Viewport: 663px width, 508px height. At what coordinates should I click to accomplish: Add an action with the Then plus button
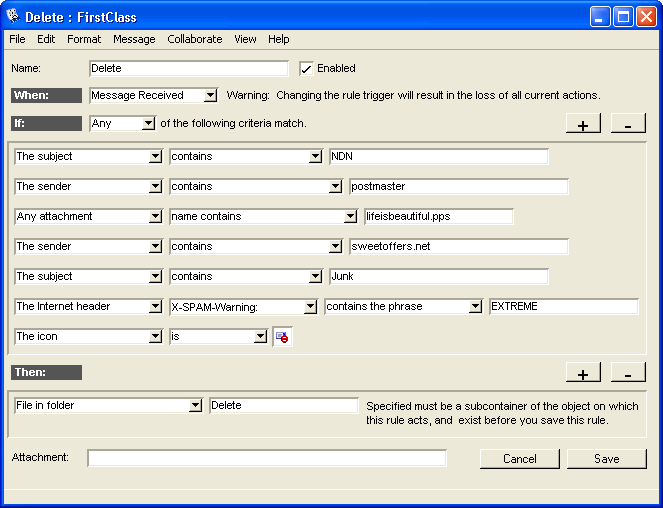[x=582, y=373]
